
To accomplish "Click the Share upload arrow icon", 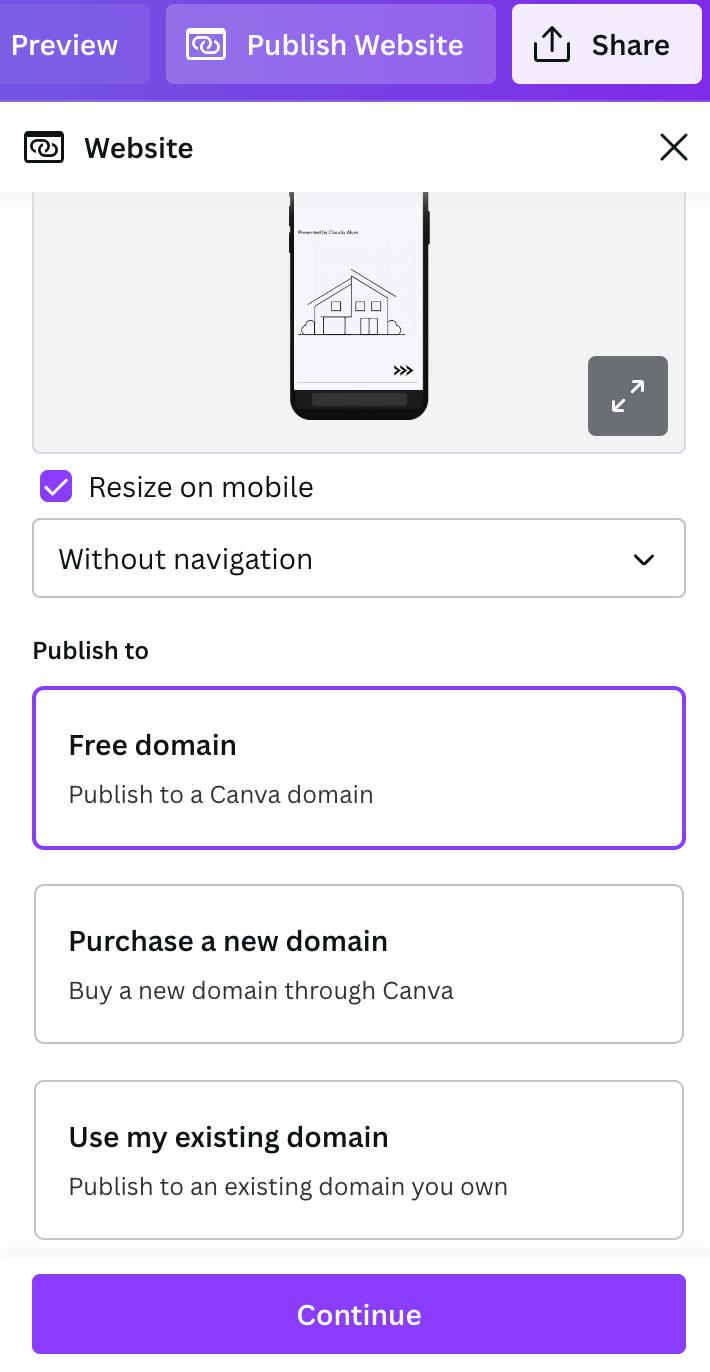I will pos(551,45).
